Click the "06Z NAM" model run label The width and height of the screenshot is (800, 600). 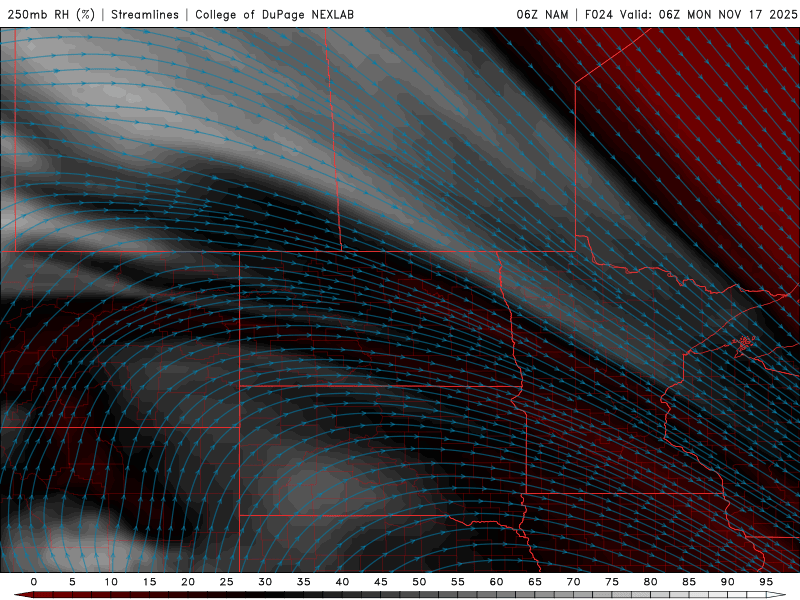click(542, 14)
